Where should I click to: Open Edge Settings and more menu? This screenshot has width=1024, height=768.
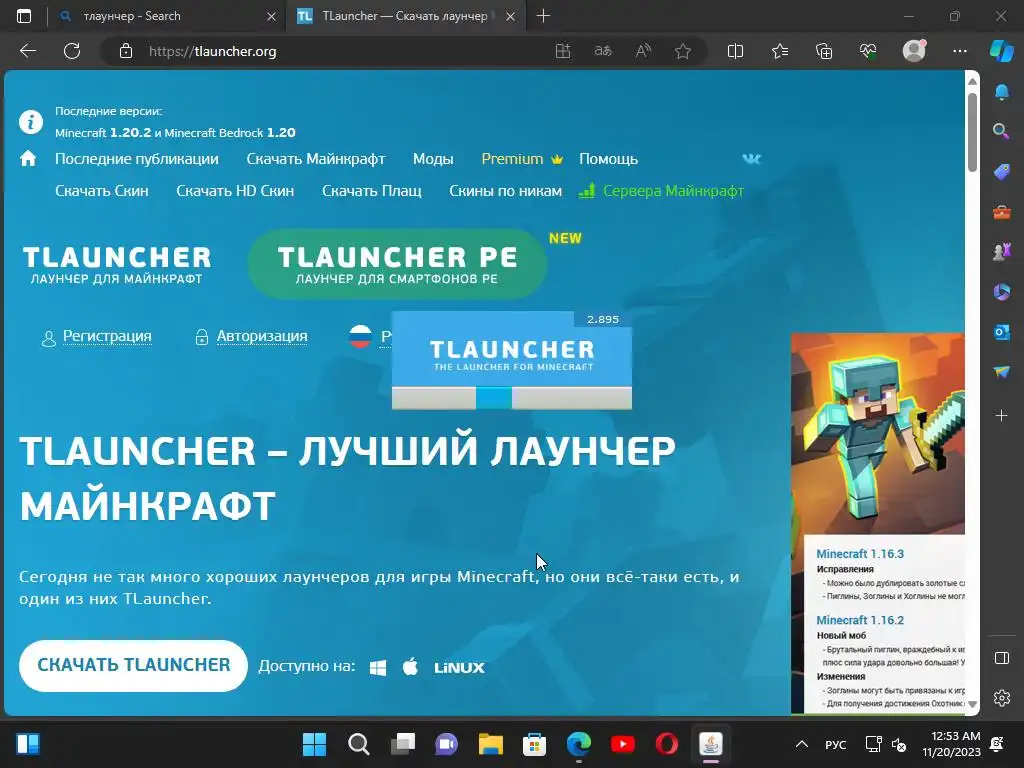click(959, 51)
